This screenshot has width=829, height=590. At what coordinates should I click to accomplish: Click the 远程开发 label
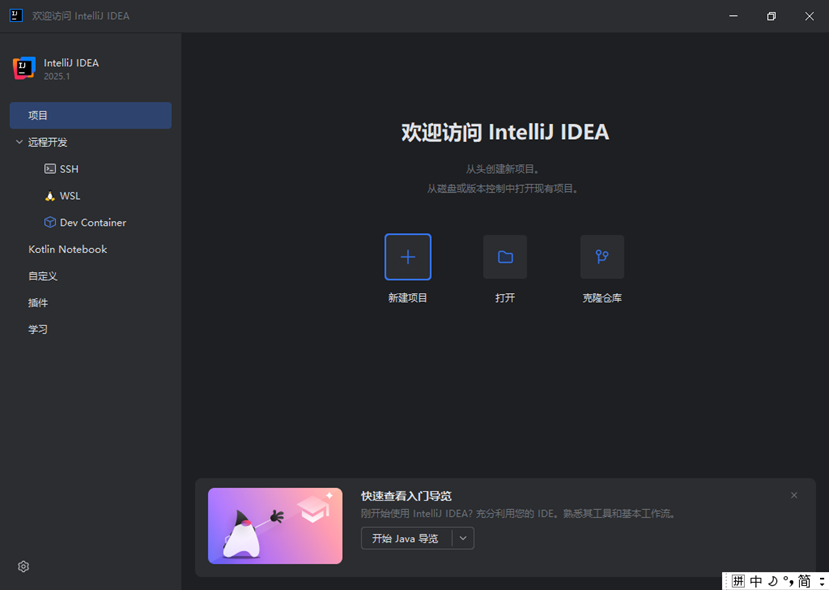[48, 142]
